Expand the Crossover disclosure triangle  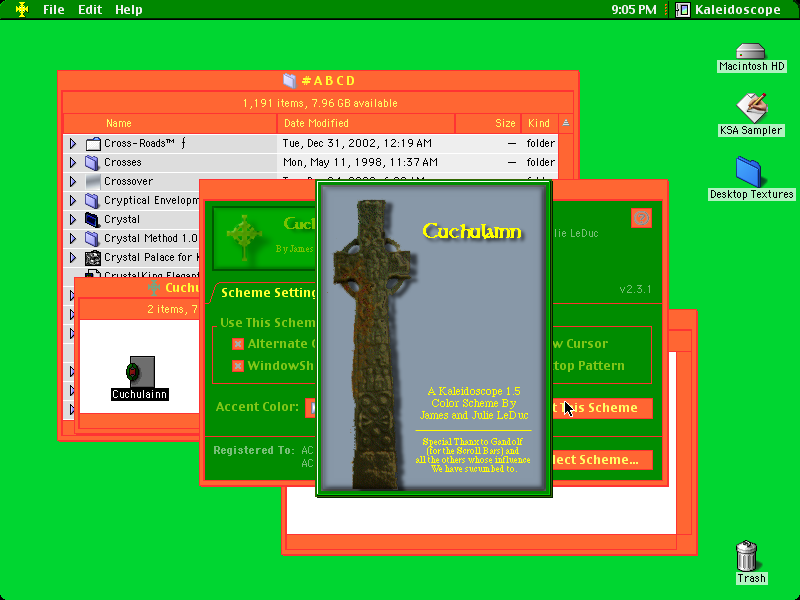coord(73,182)
